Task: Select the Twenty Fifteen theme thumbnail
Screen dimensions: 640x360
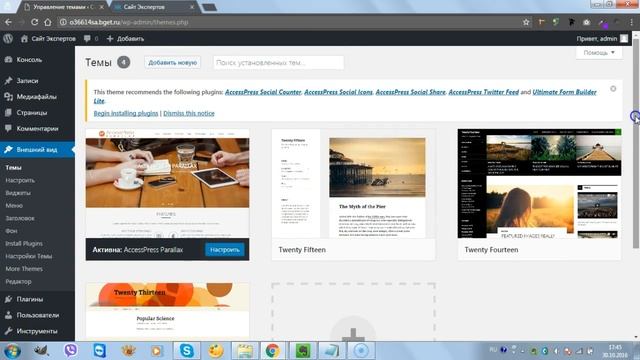Action: [353, 184]
